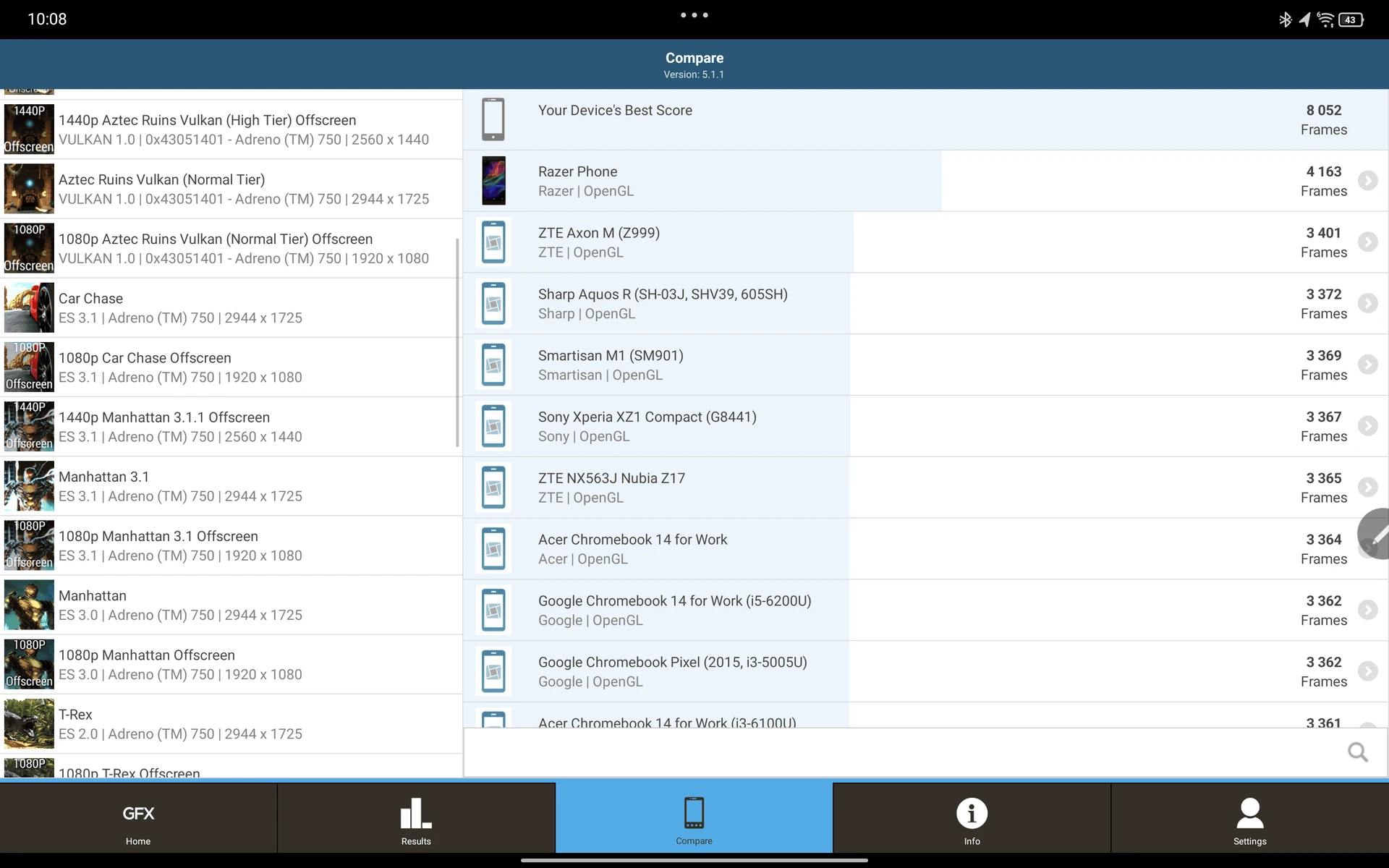Select Aztec Ruins Vulkan (Normal Tier) test
The height and width of the screenshot is (868, 1389).
tap(231, 189)
